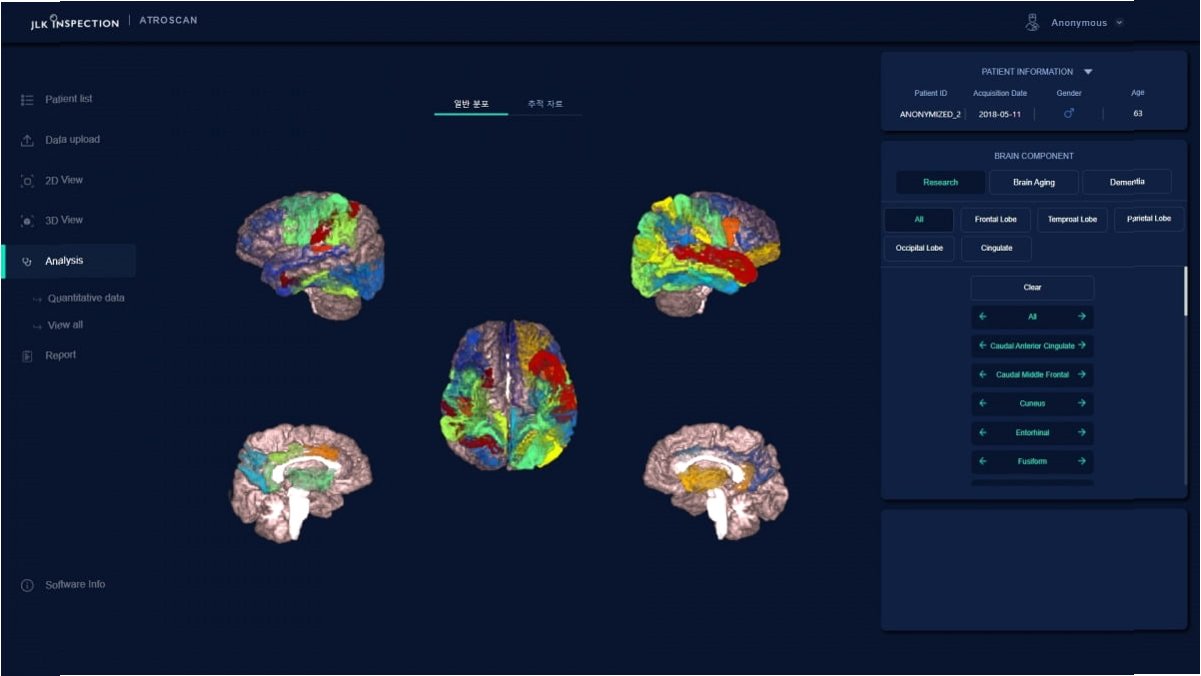Click the lower-right medial brain model
The width and height of the screenshot is (1201, 676).
[x=716, y=482]
